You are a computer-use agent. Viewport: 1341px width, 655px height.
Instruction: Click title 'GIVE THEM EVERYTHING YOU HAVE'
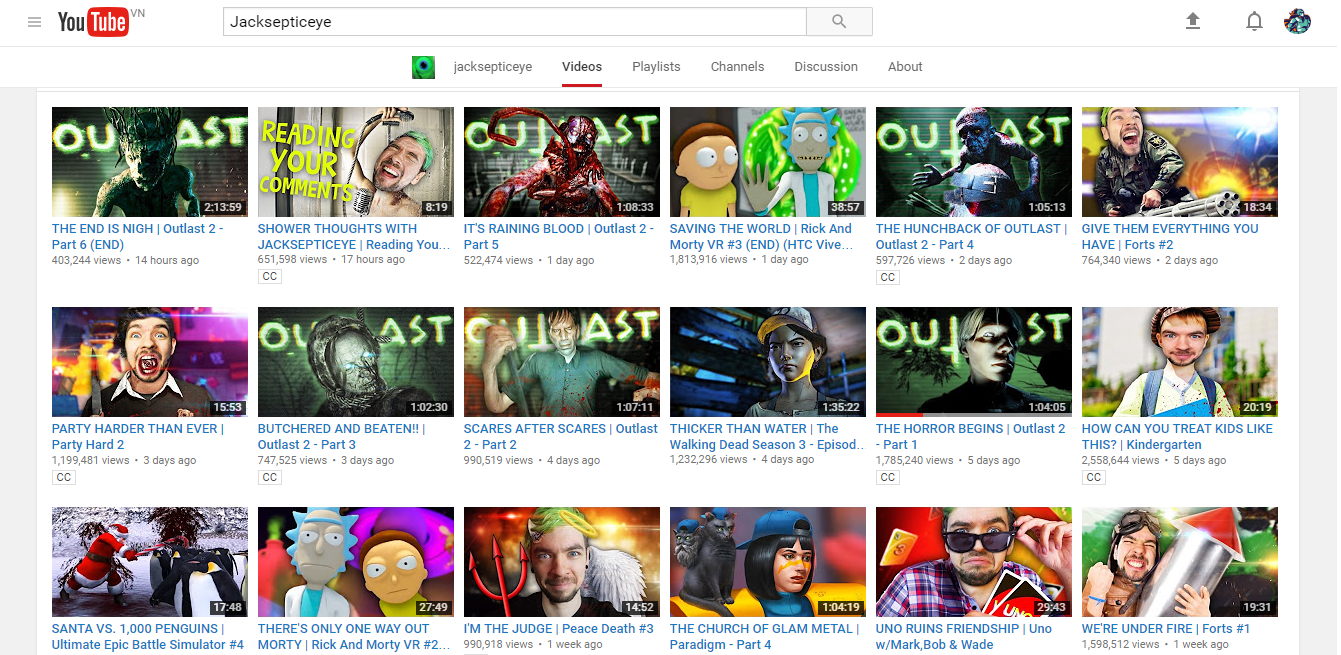(1170, 236)
